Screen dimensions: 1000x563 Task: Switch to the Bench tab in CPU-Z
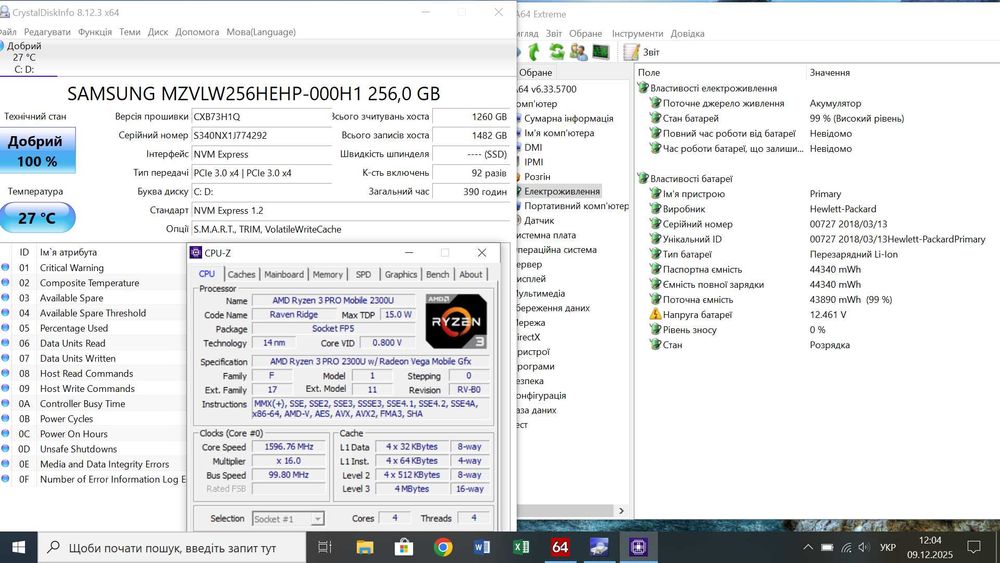click(438, 274)
